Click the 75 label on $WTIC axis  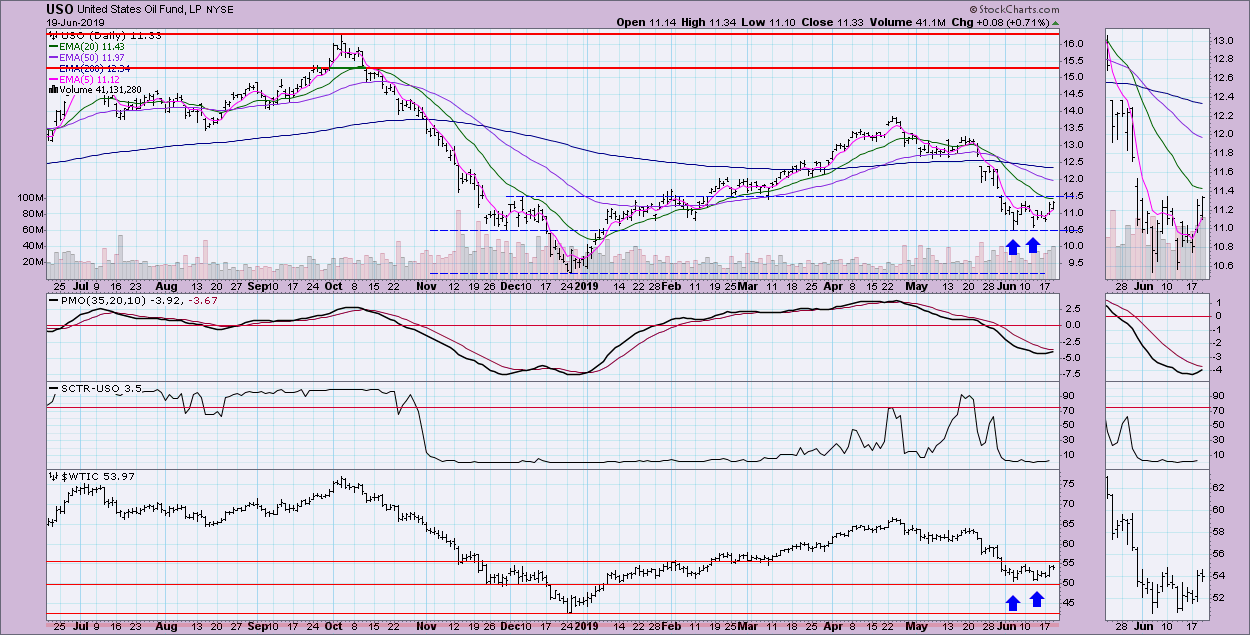point(1071,485)
